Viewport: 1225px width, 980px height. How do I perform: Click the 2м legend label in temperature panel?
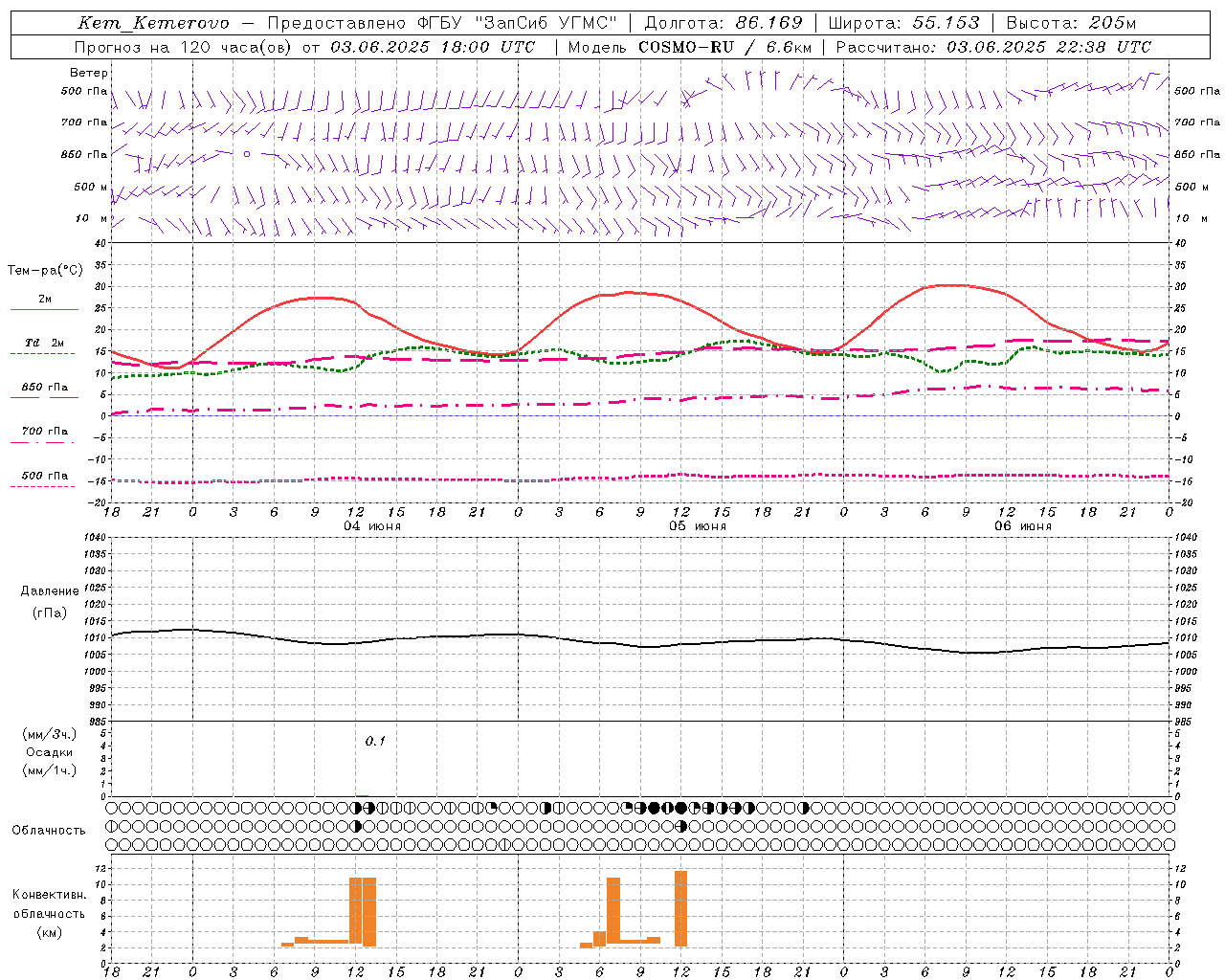[45, 299]
